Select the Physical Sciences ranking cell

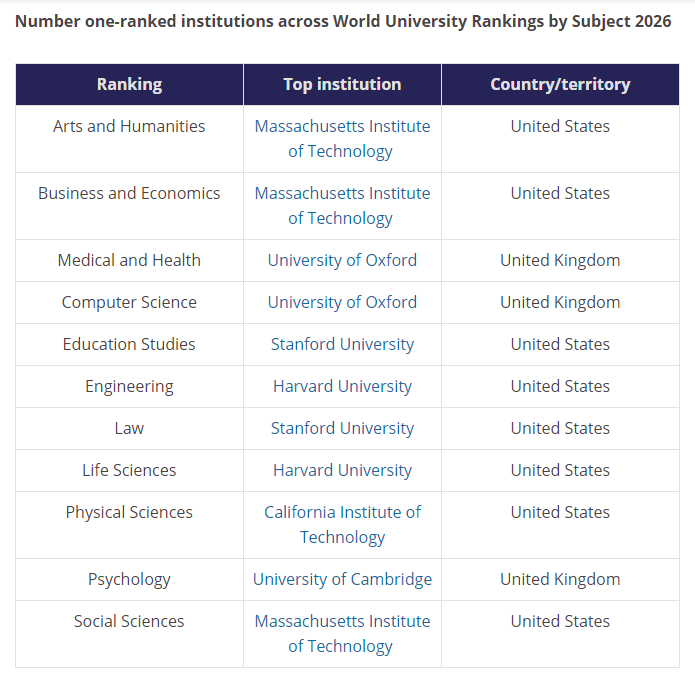pos(129,512)
